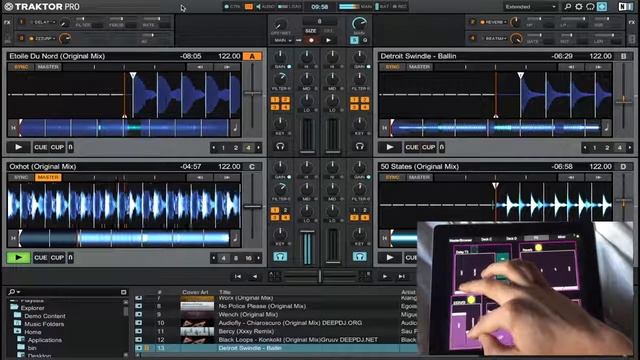Open Preferences with the gear icon
Screen dimensions: 640x360
(x=579, y=7)
